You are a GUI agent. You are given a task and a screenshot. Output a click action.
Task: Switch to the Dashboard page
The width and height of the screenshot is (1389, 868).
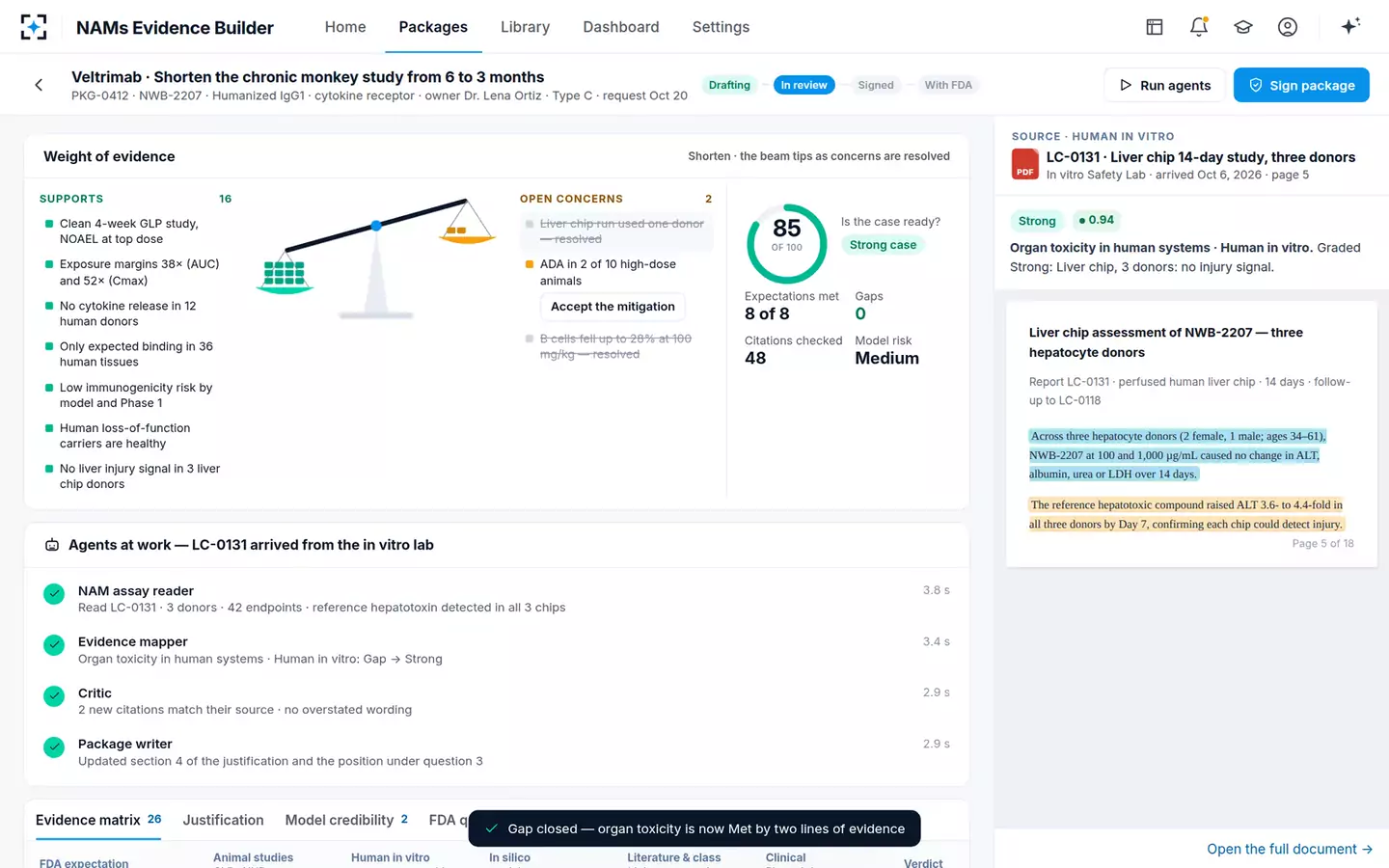621,27
